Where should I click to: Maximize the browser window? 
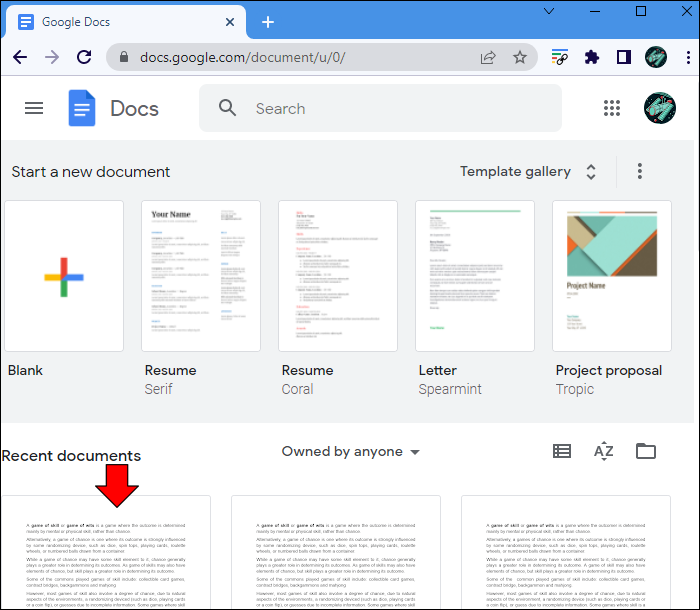coord(641,11)
